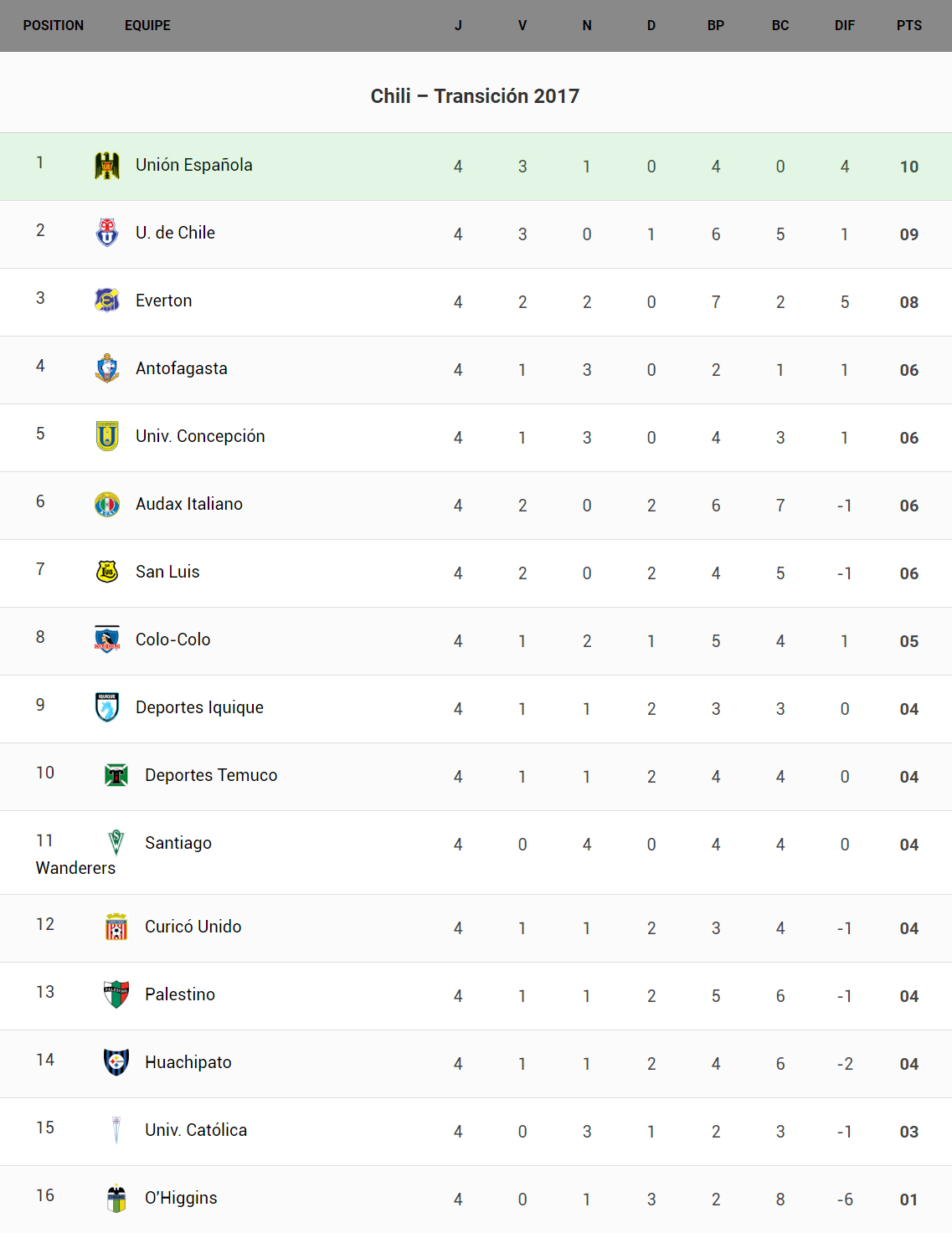952x1233 pixels.
Task: Click the Palestino club badge
Action: pos(116,994)
